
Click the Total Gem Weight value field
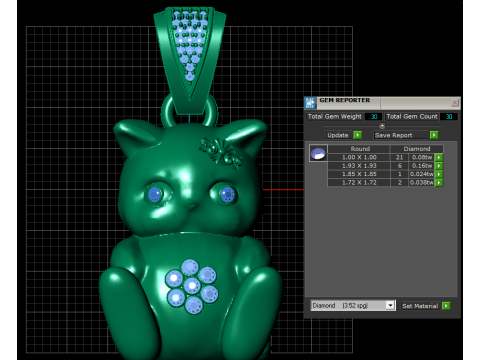(374, 117)
